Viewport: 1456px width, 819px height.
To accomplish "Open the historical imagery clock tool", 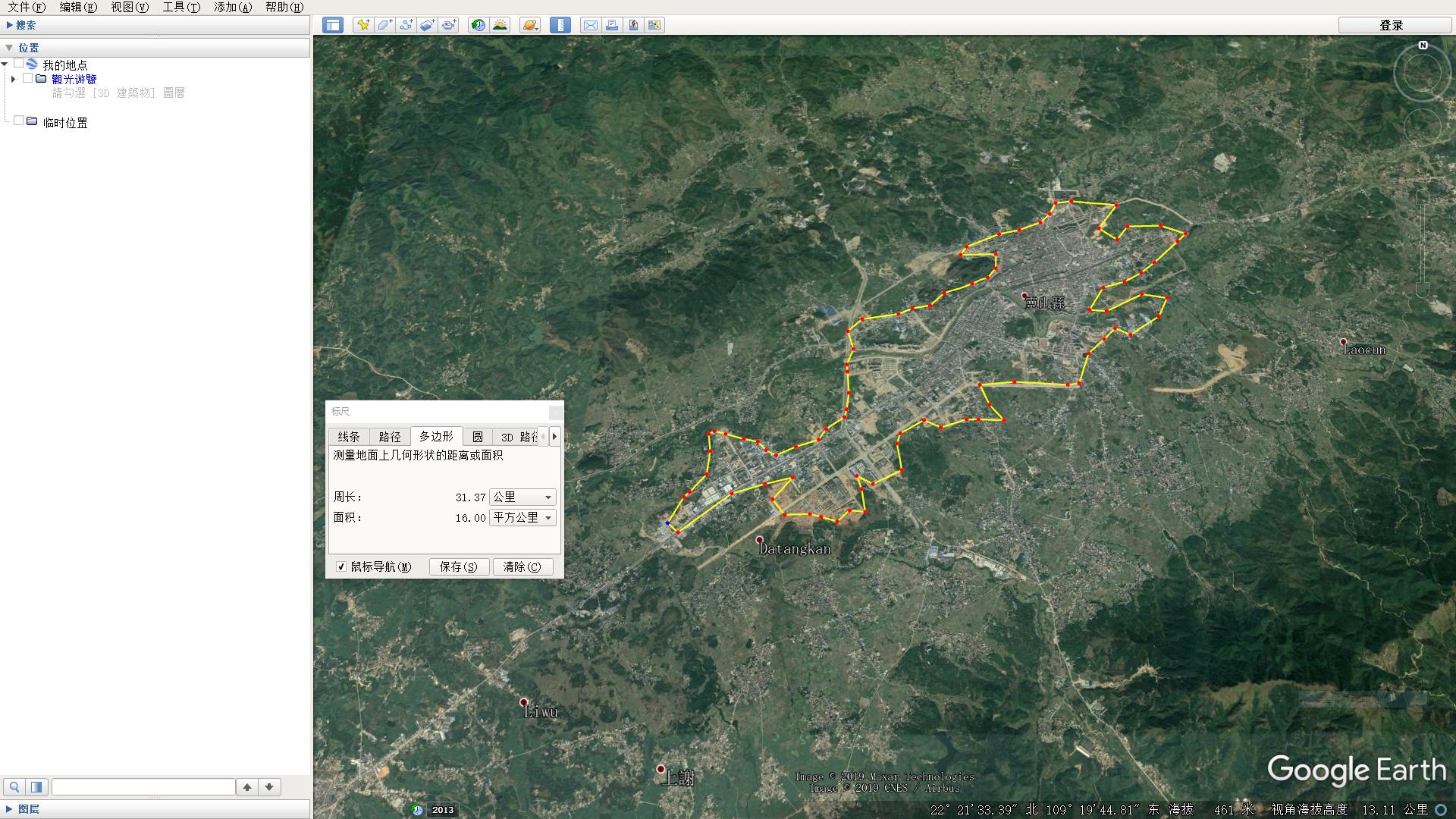I will coord(477,24).
